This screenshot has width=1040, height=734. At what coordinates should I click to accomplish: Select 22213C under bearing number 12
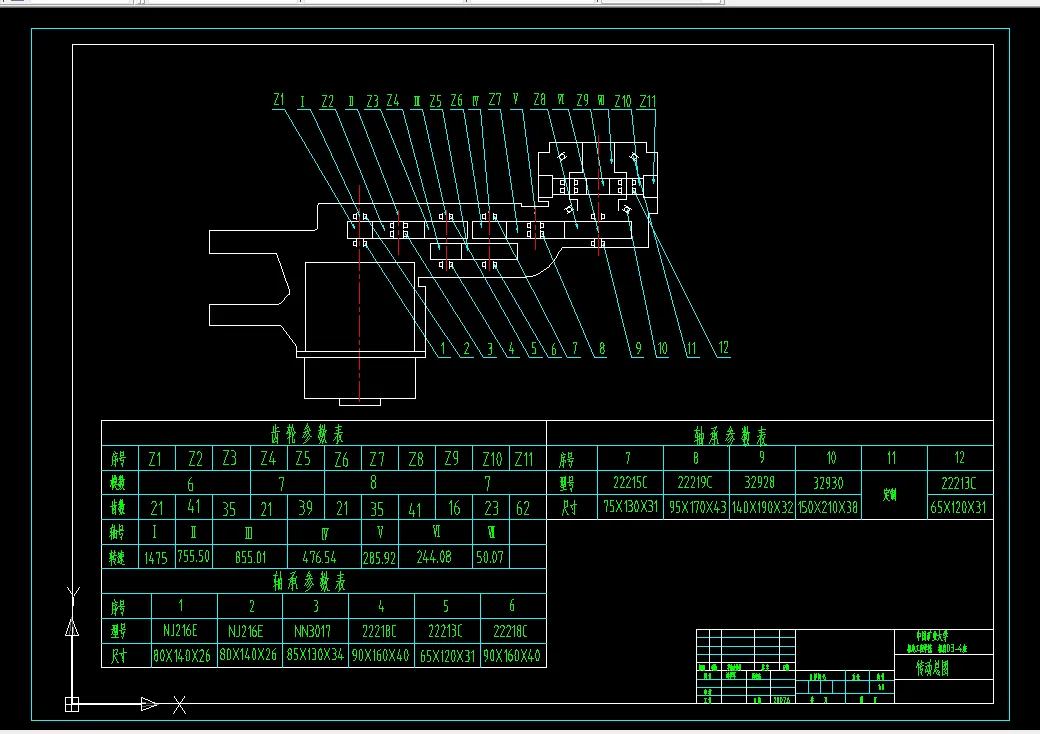point(958,483)
